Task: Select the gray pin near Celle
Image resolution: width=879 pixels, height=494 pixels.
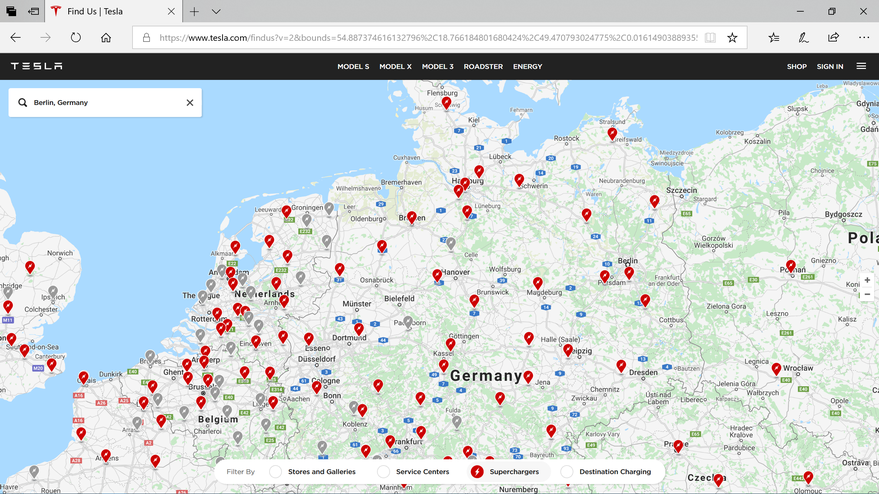Action: pyautogui.click(x=451, y=243)
